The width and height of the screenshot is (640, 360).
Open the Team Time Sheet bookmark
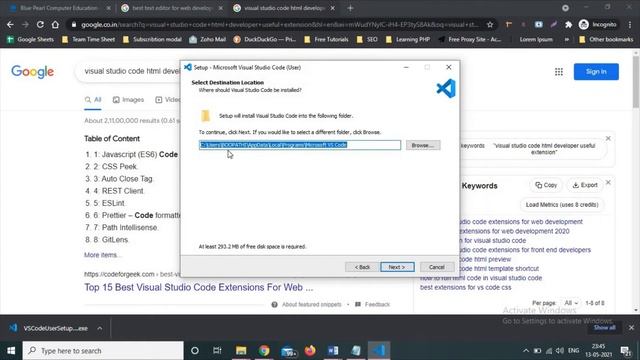point(88,40)
